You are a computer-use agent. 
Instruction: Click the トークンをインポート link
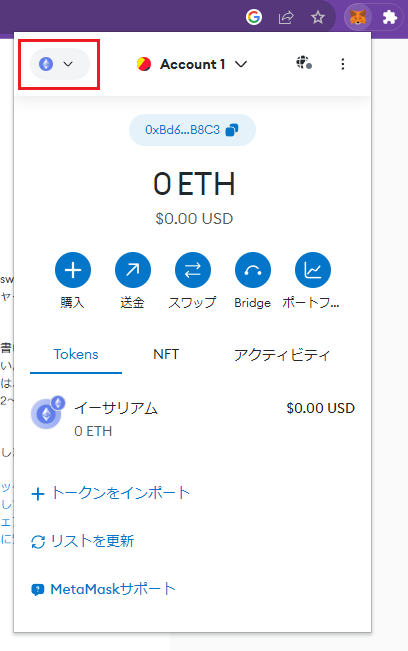[x=111, y=493]
